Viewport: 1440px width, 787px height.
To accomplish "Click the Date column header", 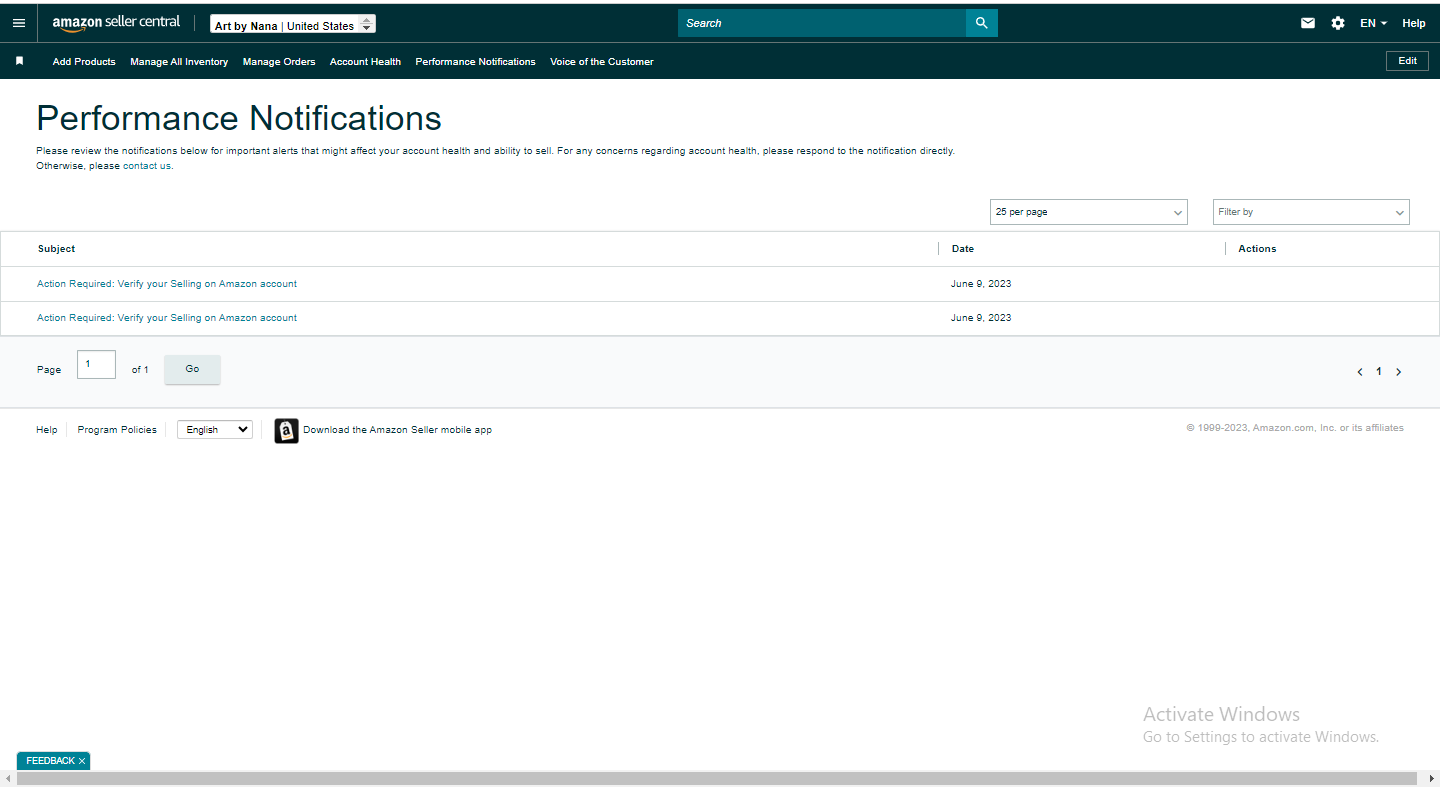I will 963,249.
